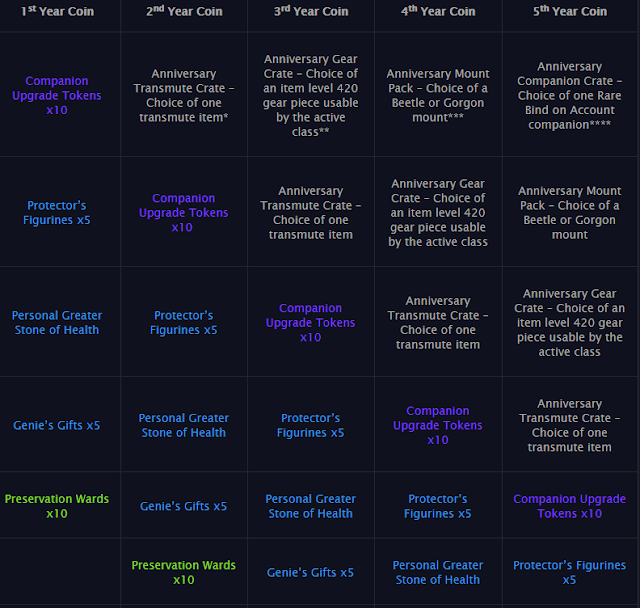Select Companion Upgrade Tokens x10 under 1st Year Coin
The height and width of the screenshot is (608, 640).
coord(57,95)
